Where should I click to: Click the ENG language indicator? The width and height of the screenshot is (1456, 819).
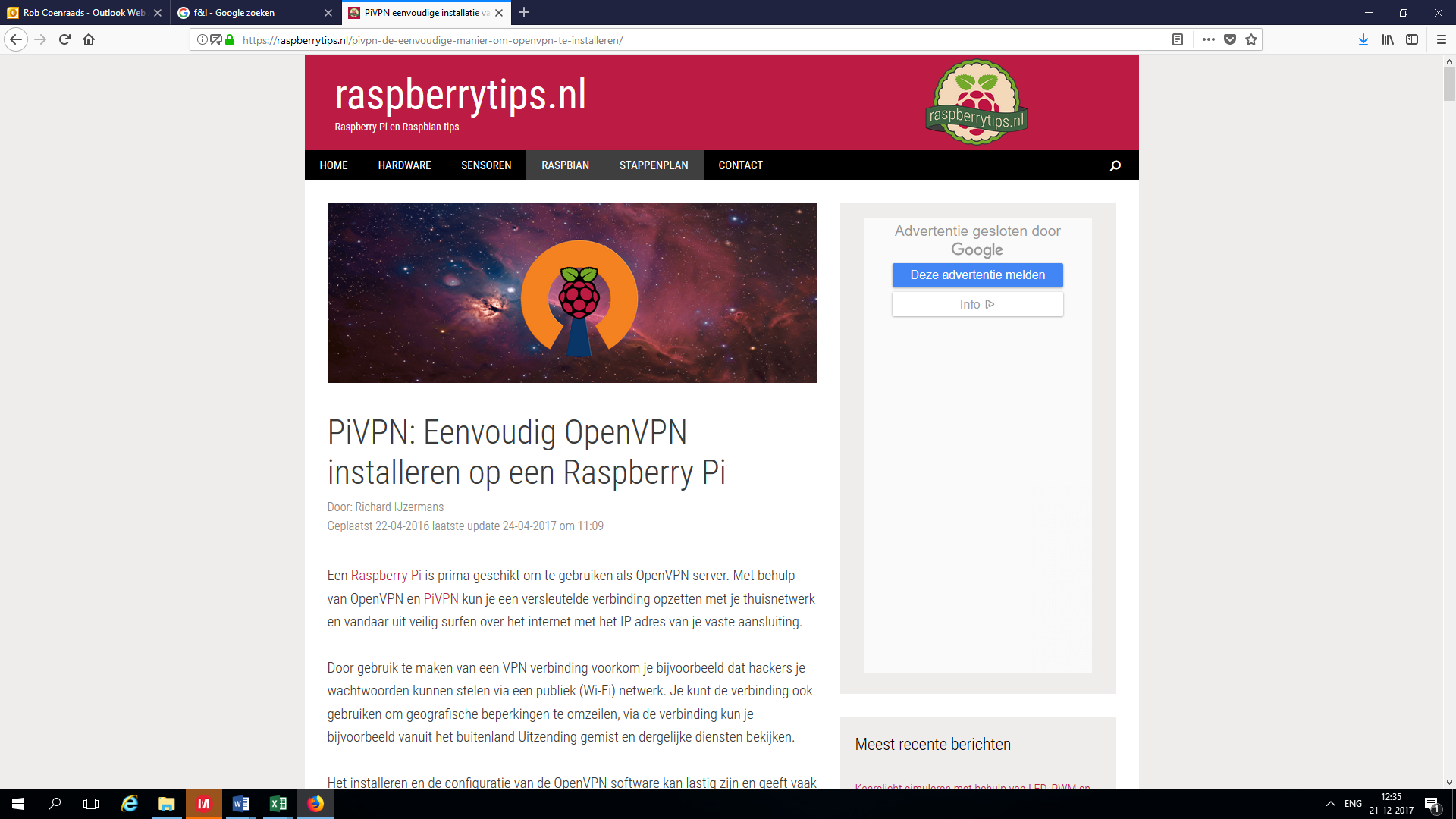tap(1353, 804)
